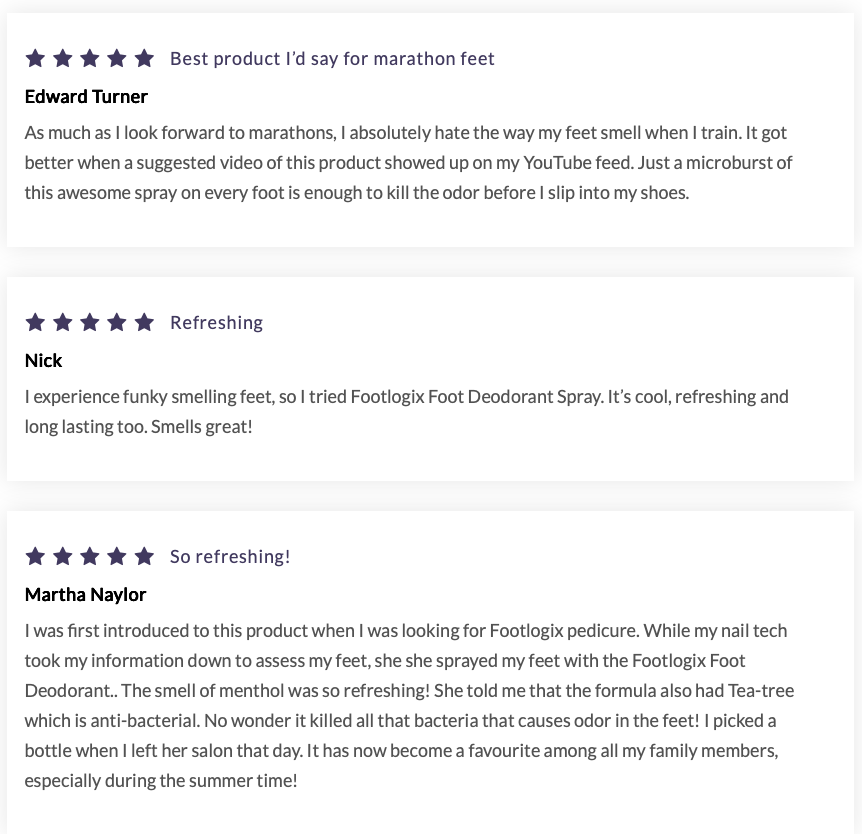Click the "So refreshing!" review title
The width and height of the screenshot is (862, 834).
point(230,557)
